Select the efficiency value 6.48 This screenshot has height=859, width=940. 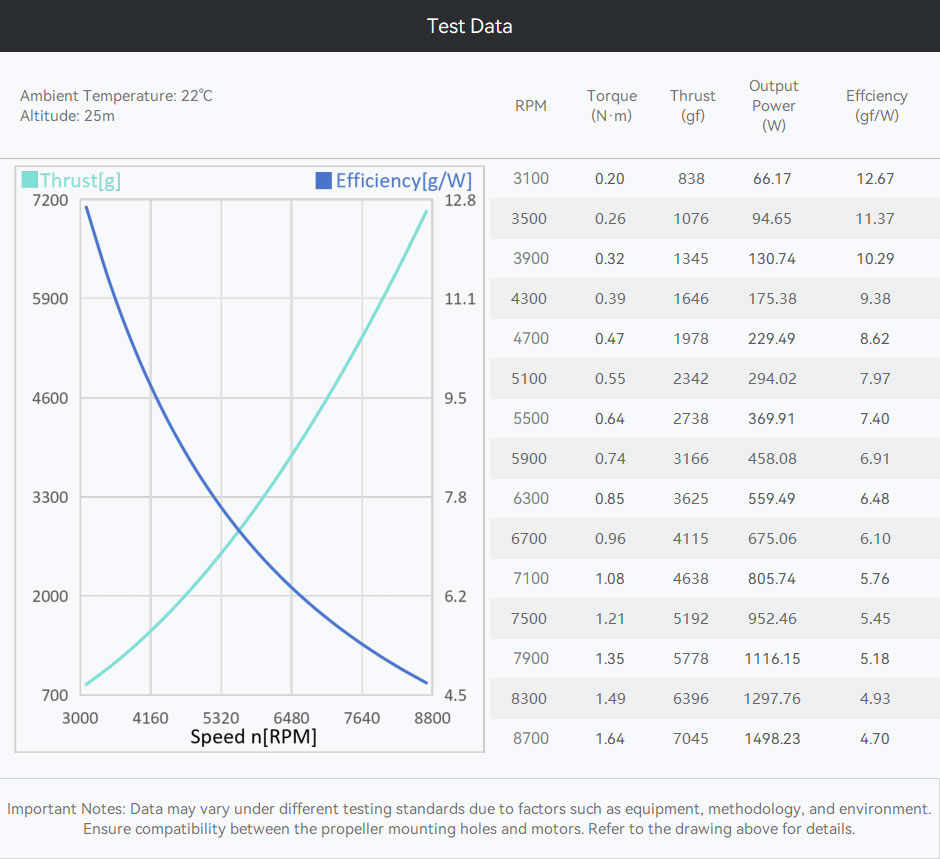click(875, 499)
